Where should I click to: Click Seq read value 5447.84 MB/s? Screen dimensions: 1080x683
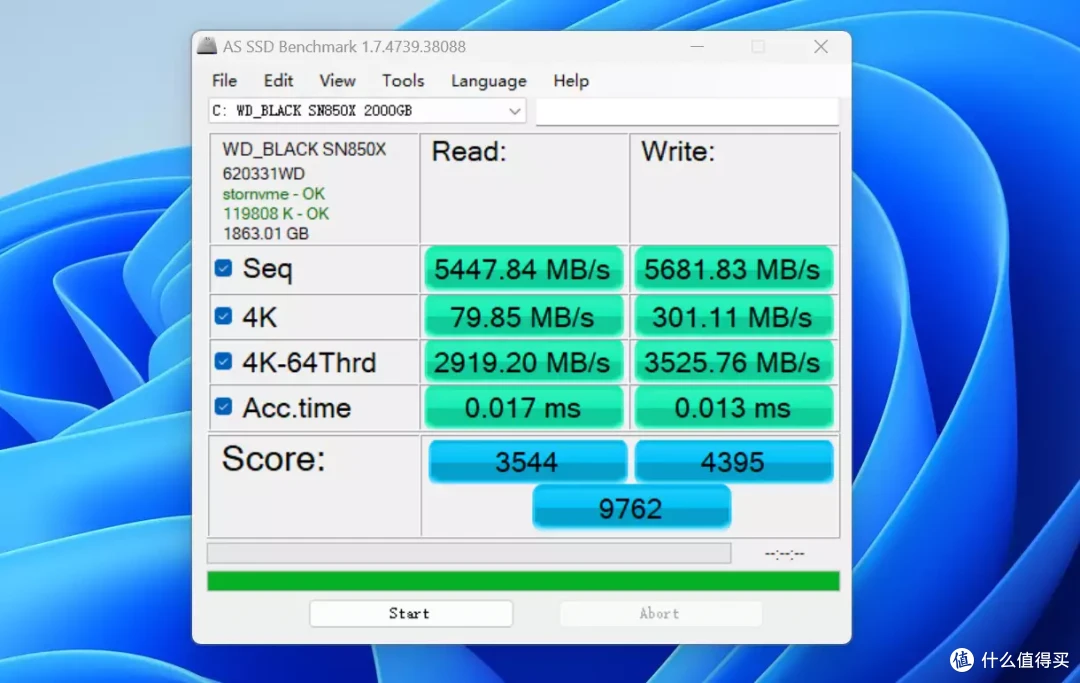point(523,269)
